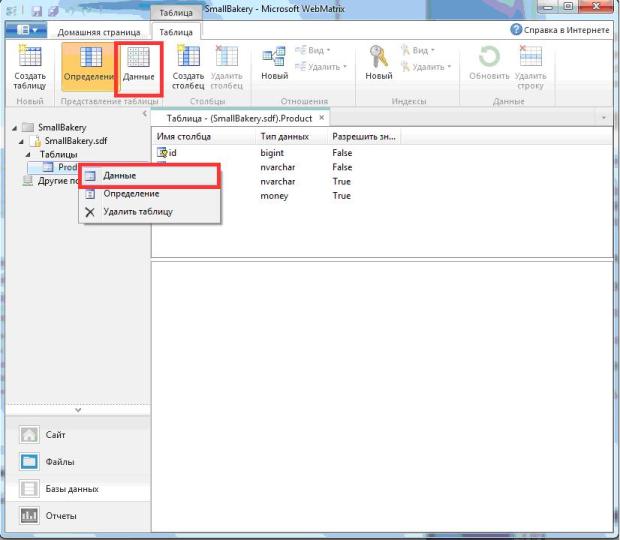This screenshot has width=620, height=540.
Task: Click the Создать столбец ribbon button
Action: coord(188,66)
